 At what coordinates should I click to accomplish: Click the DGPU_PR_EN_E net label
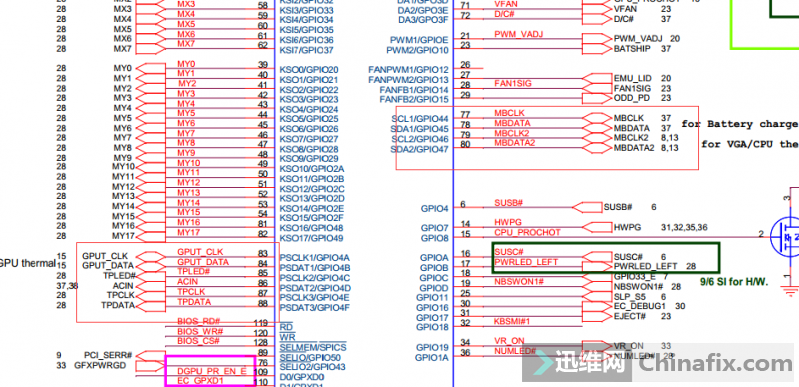[211, 371]
